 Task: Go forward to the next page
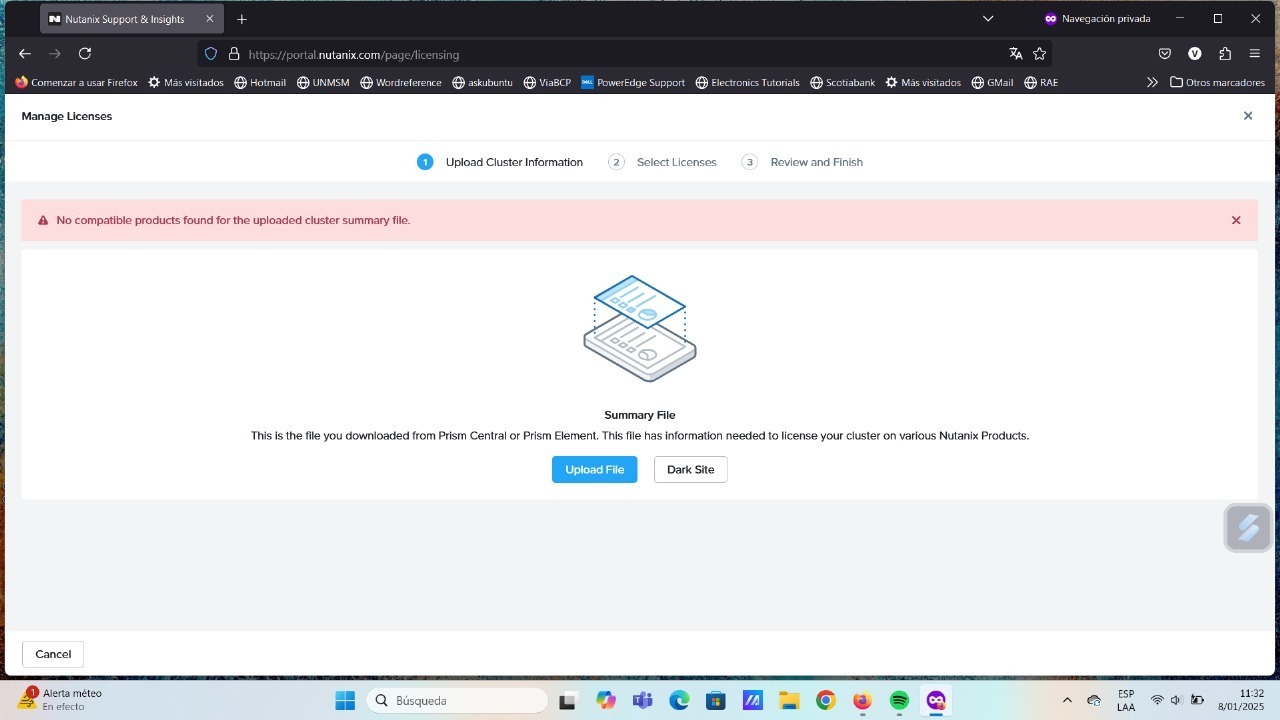tap(55, 54)
